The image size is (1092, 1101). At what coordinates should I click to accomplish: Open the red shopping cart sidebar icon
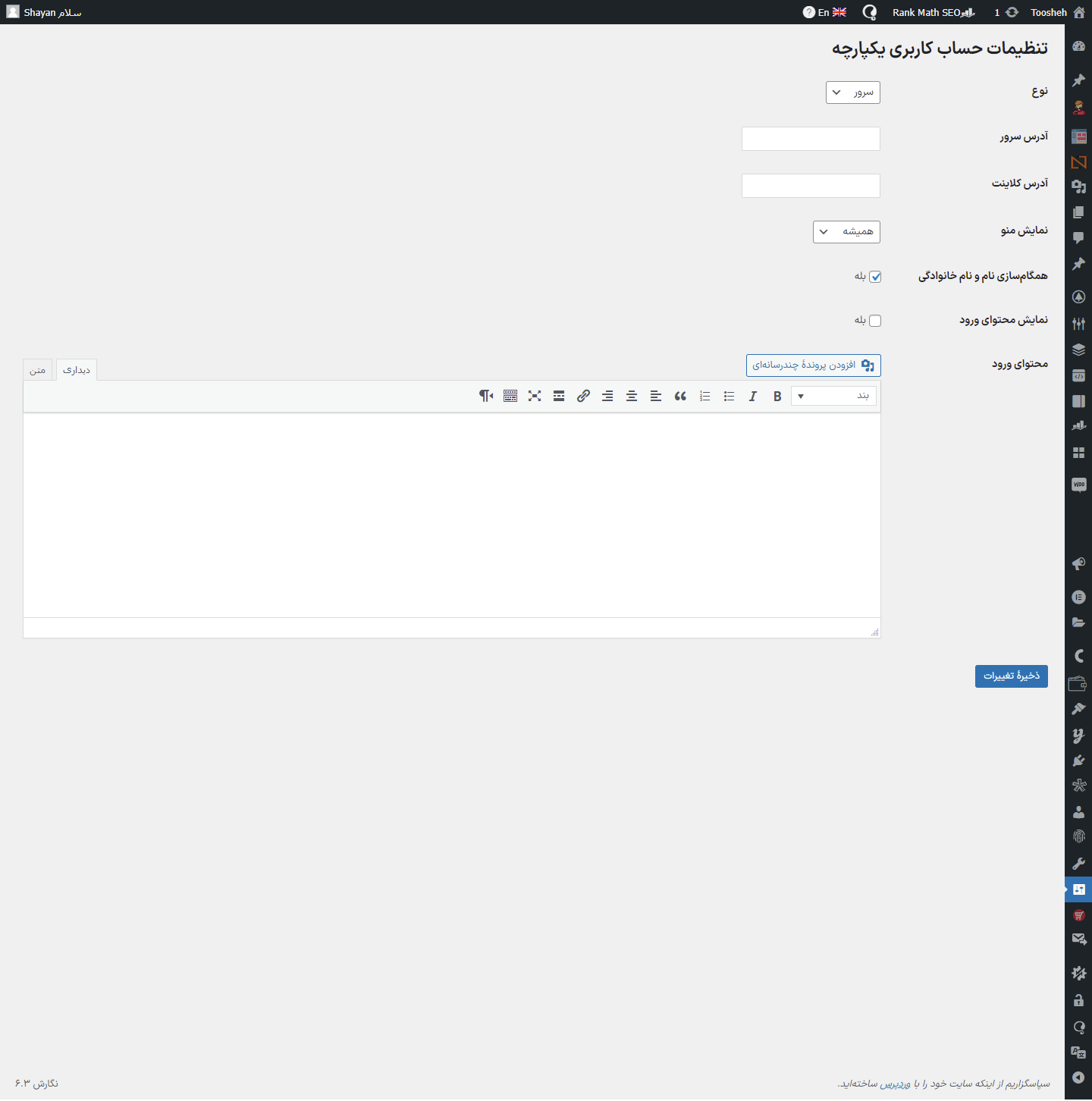point(1078,915)
